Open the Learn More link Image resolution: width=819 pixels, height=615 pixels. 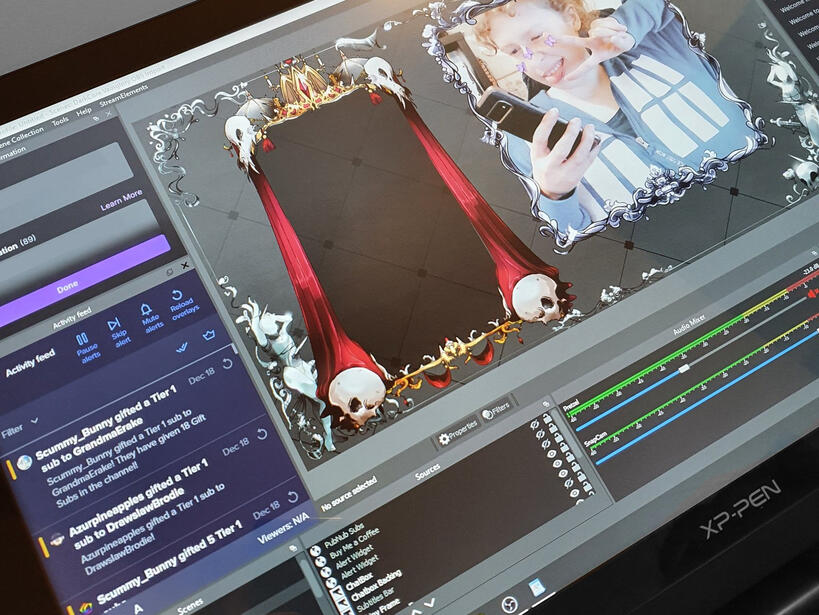click(x=120, y=200)
